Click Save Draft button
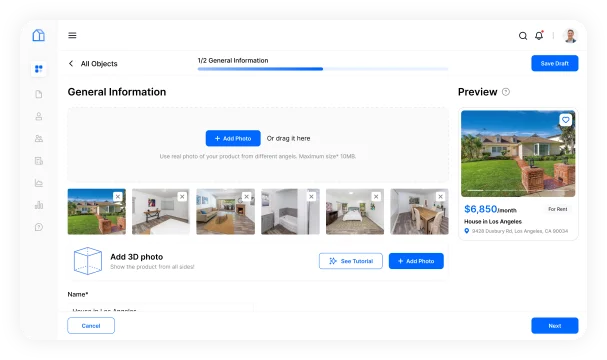Image resolution: width=607 pixels, height=360 pixels. point(555,63)
